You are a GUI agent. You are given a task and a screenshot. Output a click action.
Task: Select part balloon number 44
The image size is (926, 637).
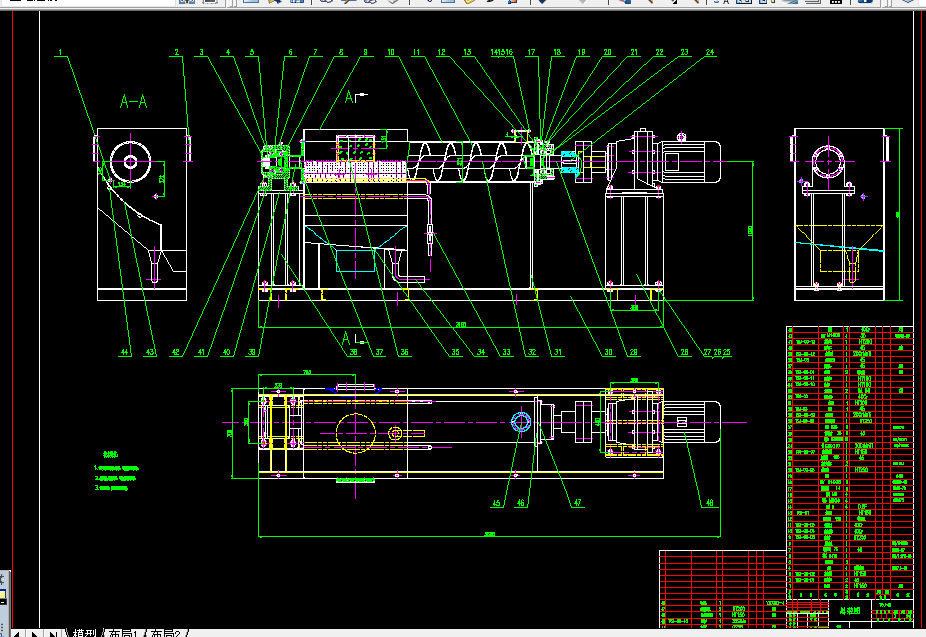124,352
